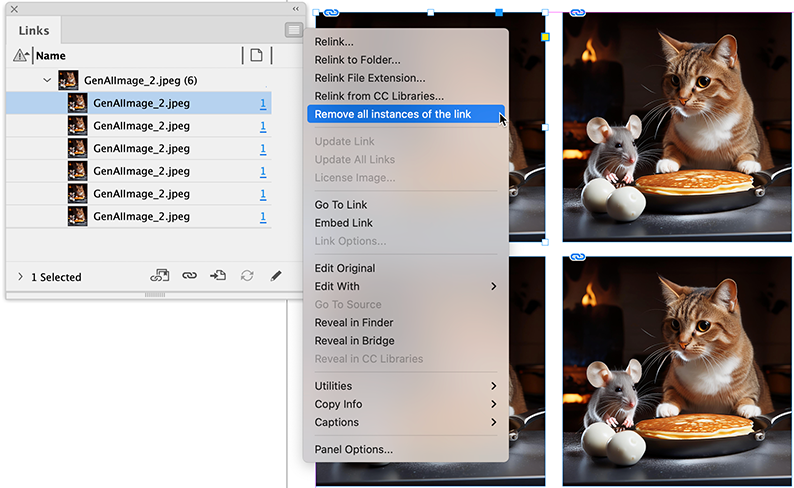Screen dimensions: 794x488
Task: Click the Relink chain icon in the footer
Action: pos(189,276)
